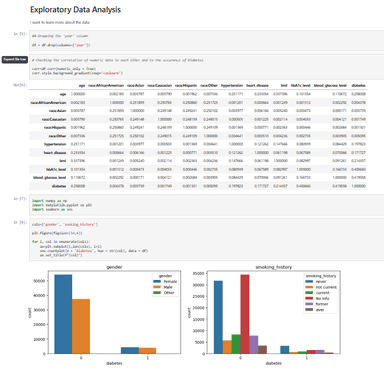384x371 pixels.
Task: Click the blue never bar for diabetes 0
Action: pos(218,317)
